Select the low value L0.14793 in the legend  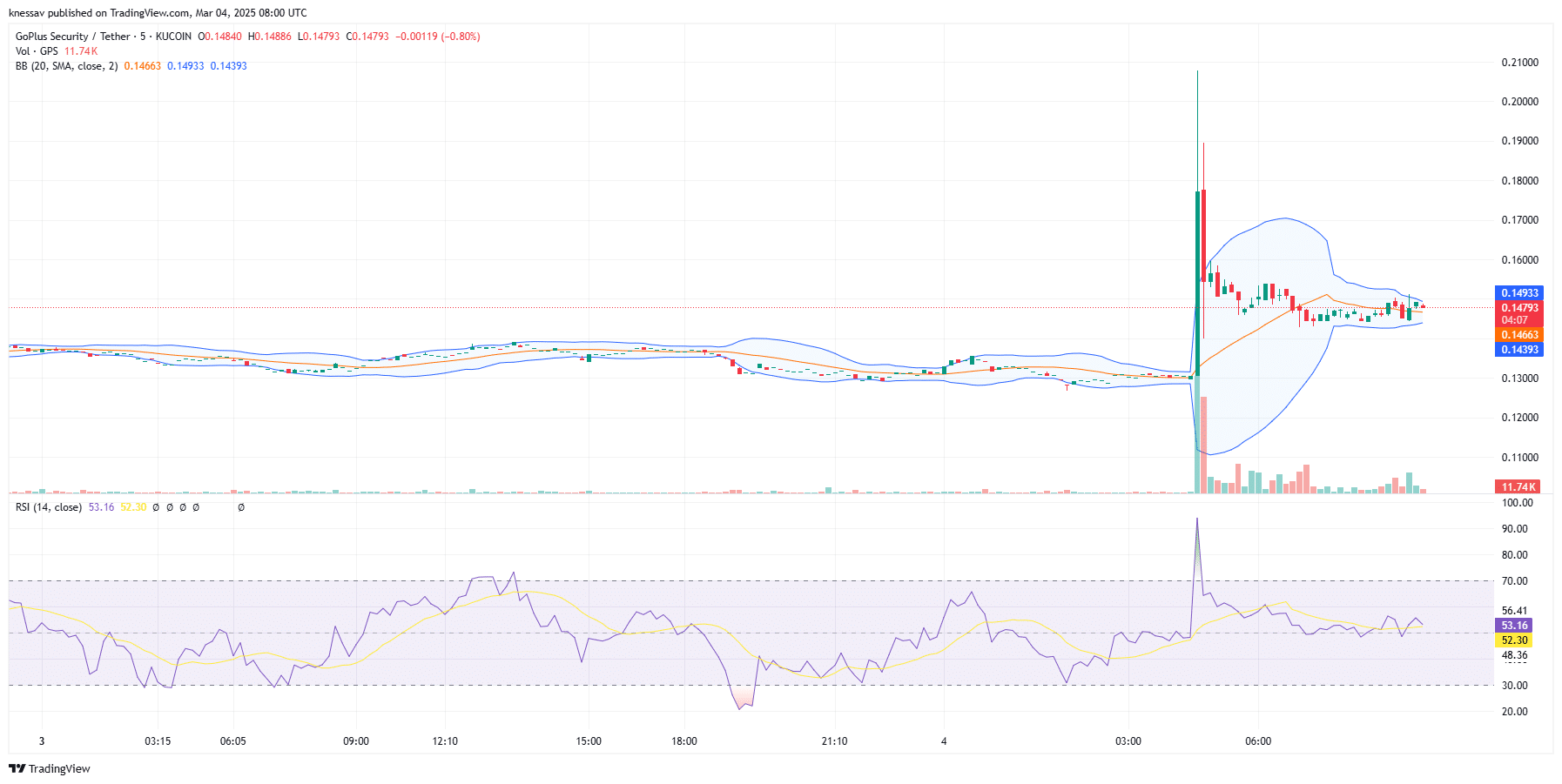319,37
